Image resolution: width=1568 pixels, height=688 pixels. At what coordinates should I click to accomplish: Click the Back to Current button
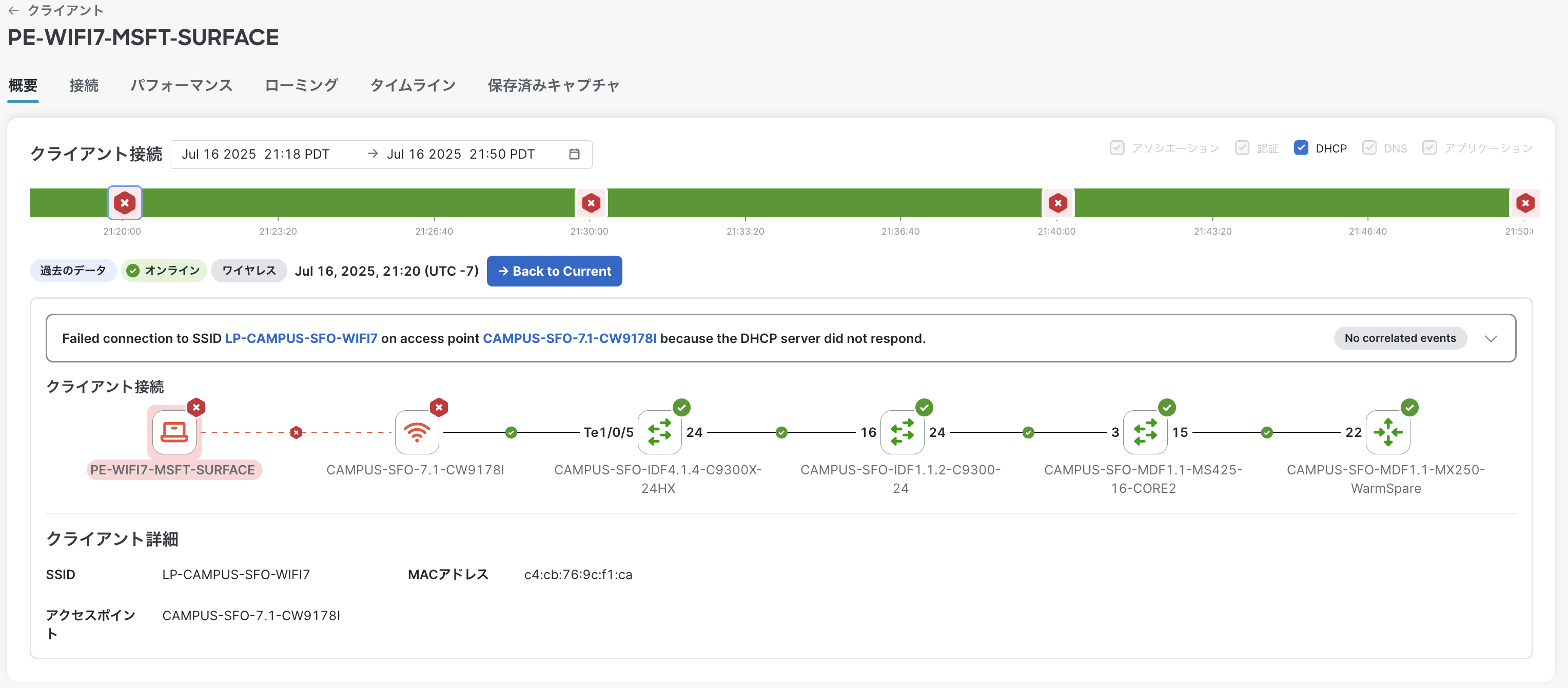(554, 271)
